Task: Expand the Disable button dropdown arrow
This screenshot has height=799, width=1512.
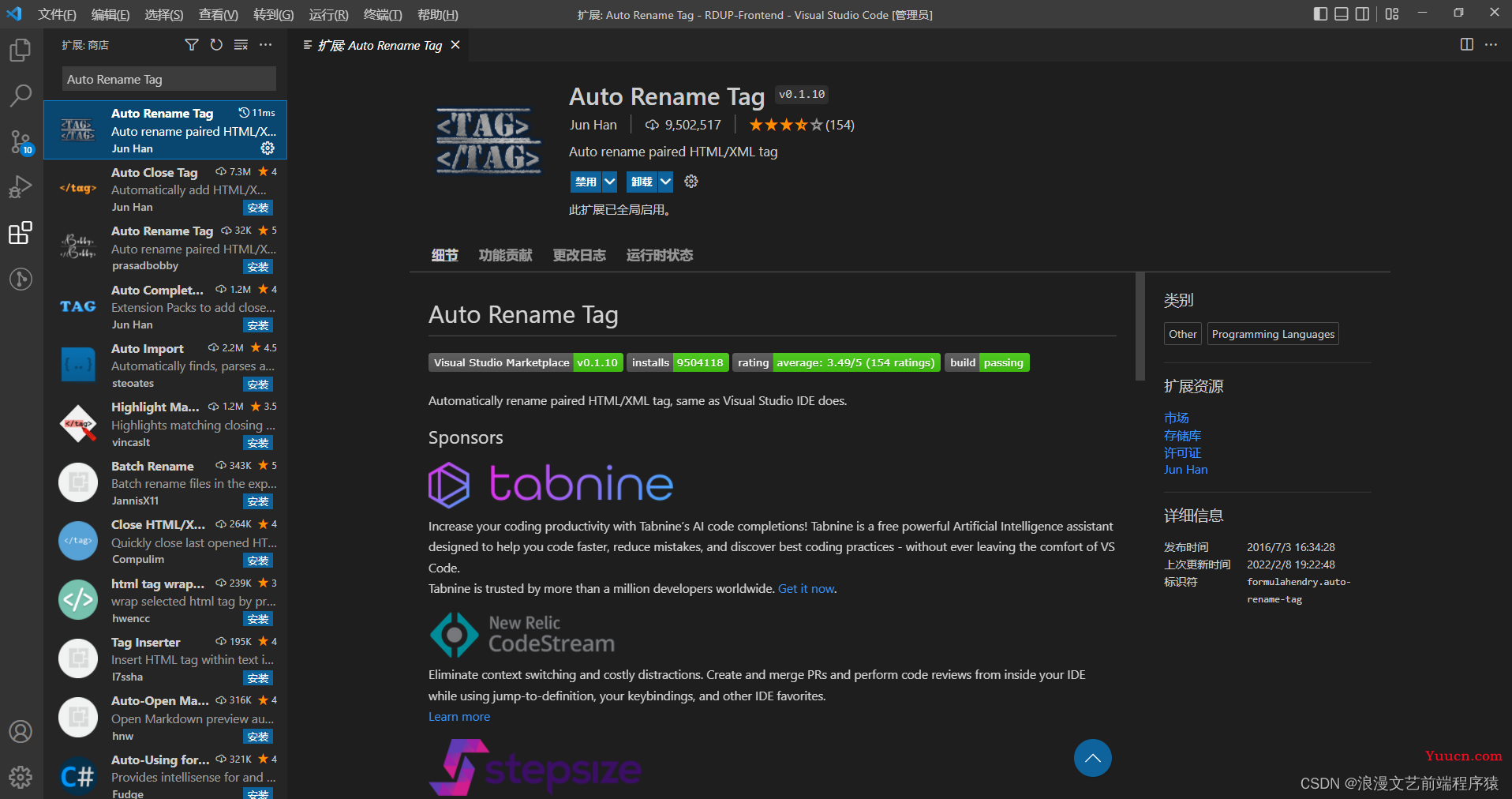Action: click(610, 182)
